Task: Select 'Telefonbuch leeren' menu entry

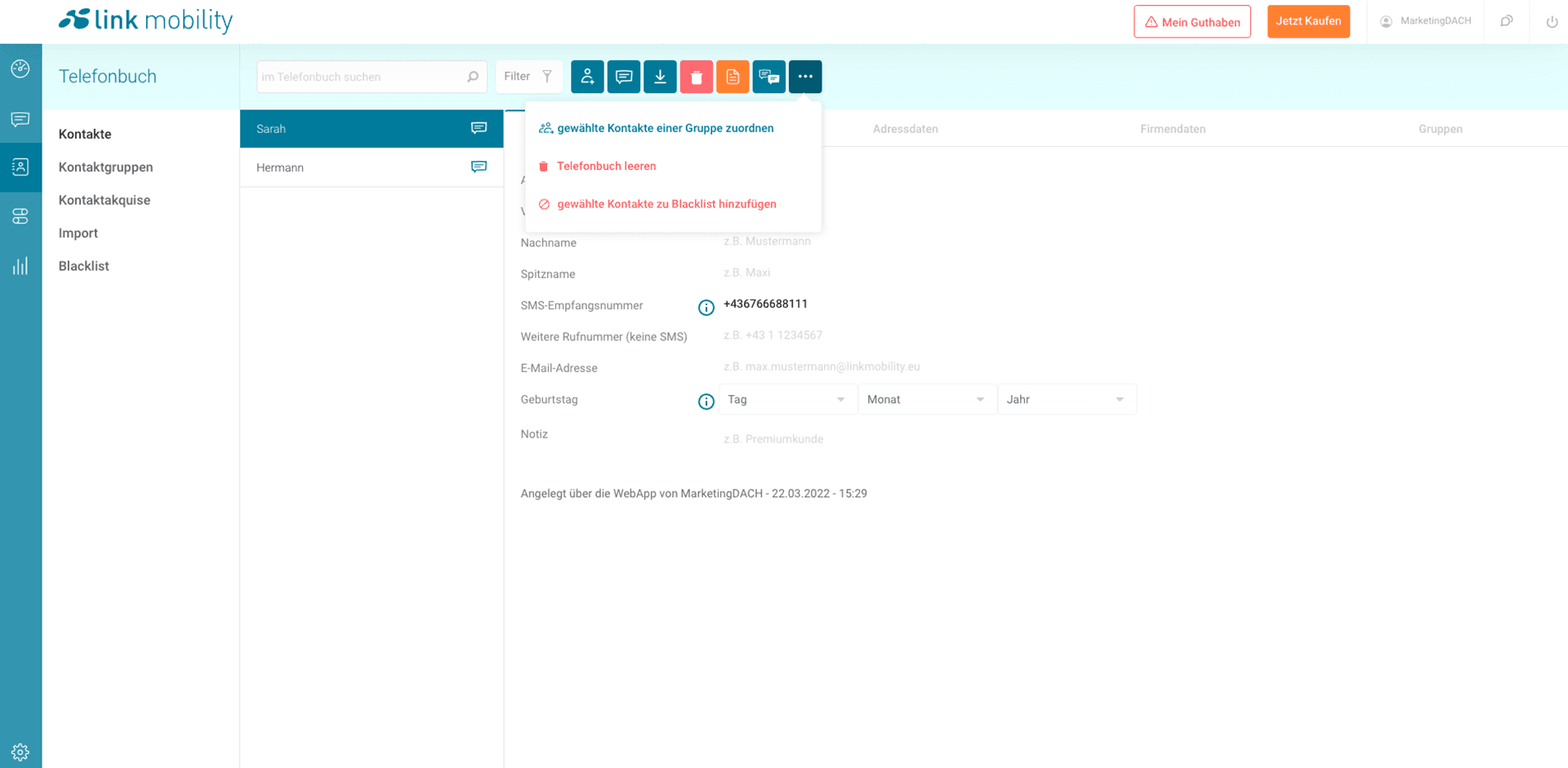Action: (606, 166)
